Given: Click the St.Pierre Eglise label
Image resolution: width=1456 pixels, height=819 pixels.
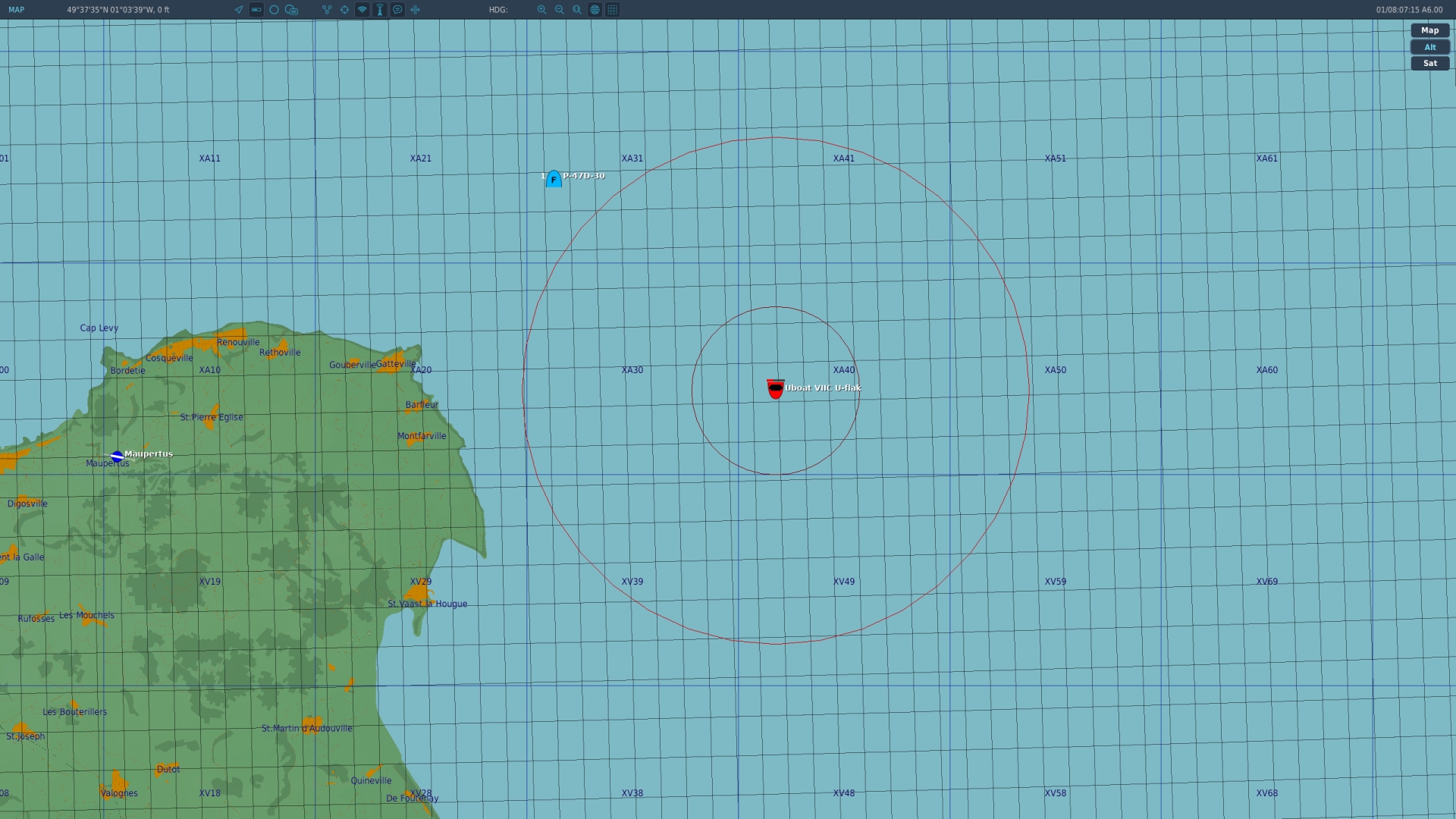Looking at the screenshot, I should point(212,417).
